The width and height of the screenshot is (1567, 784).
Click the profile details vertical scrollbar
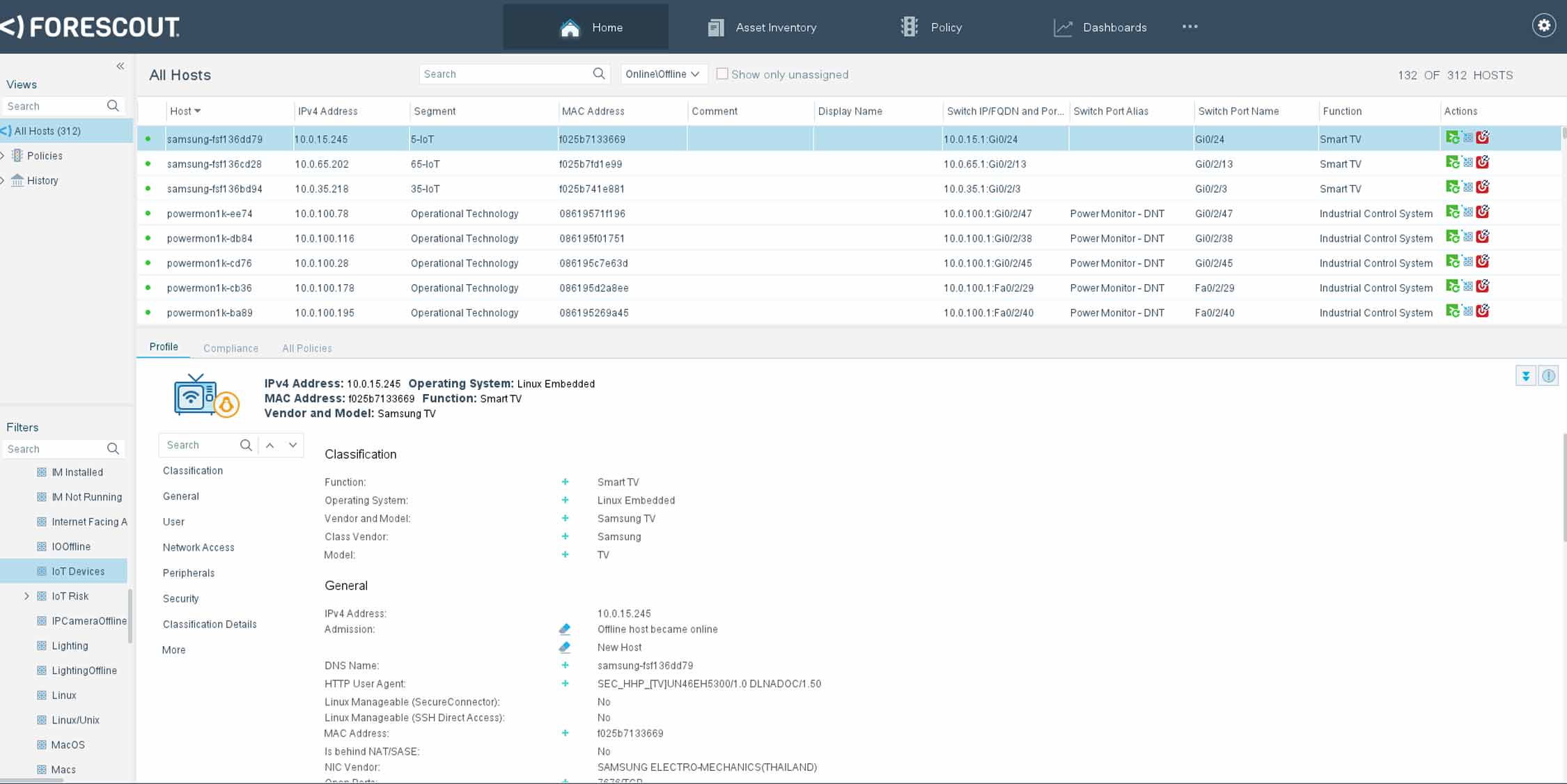[1564, 487]
